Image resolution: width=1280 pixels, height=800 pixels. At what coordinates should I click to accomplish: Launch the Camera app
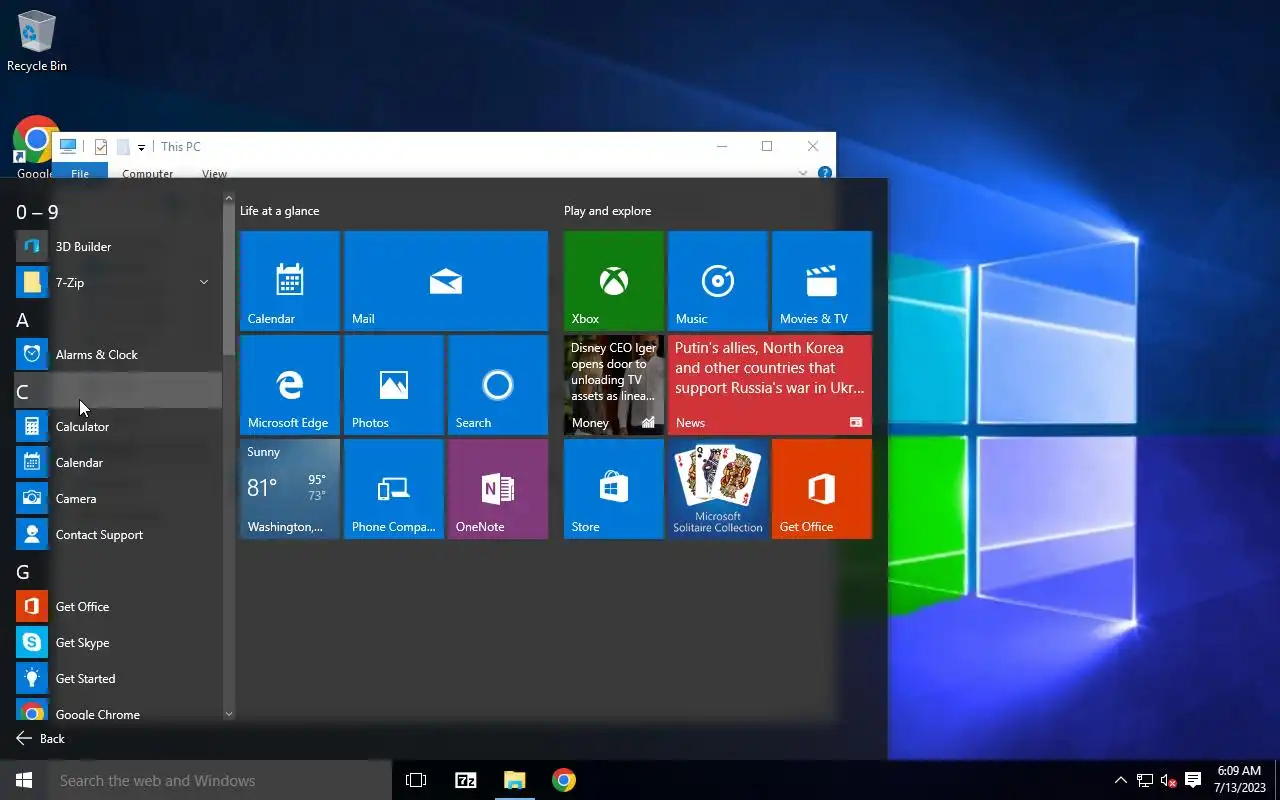point(118,499)
